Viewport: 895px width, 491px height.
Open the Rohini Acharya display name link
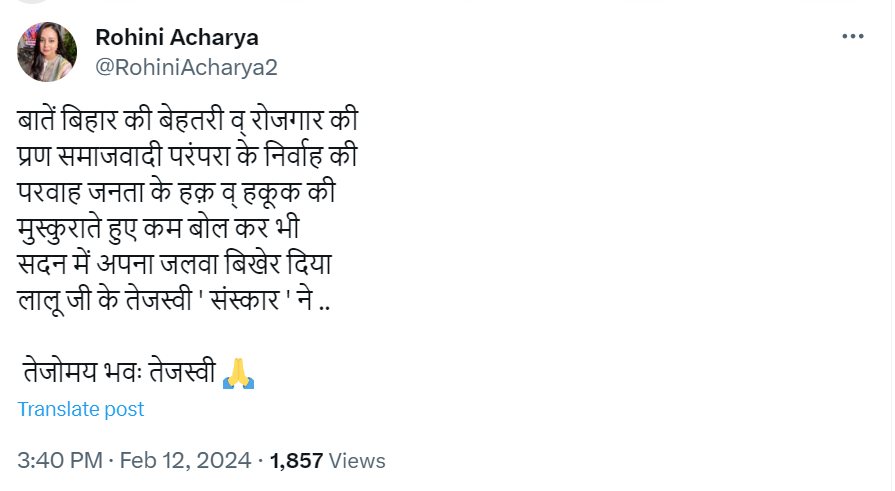(177, 38)
